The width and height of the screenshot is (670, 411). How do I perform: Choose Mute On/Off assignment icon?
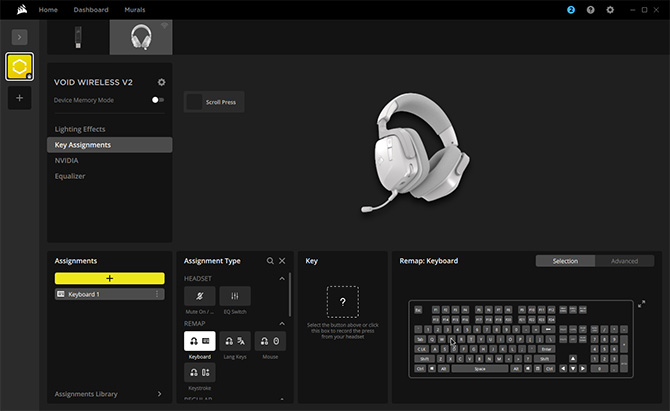200,296
